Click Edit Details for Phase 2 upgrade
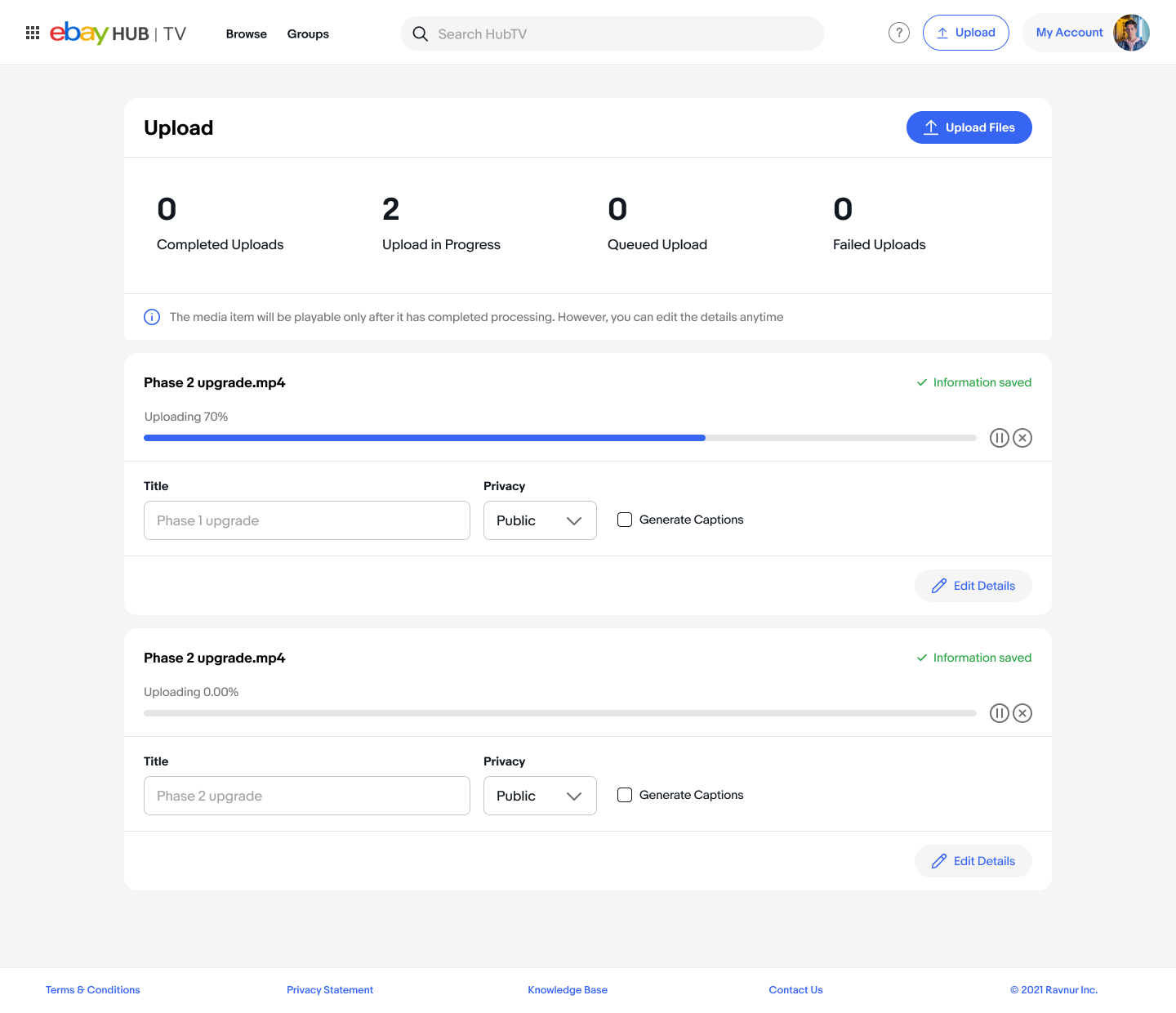This screenshot has height=1013, width=1176. [x=973, y=861]
